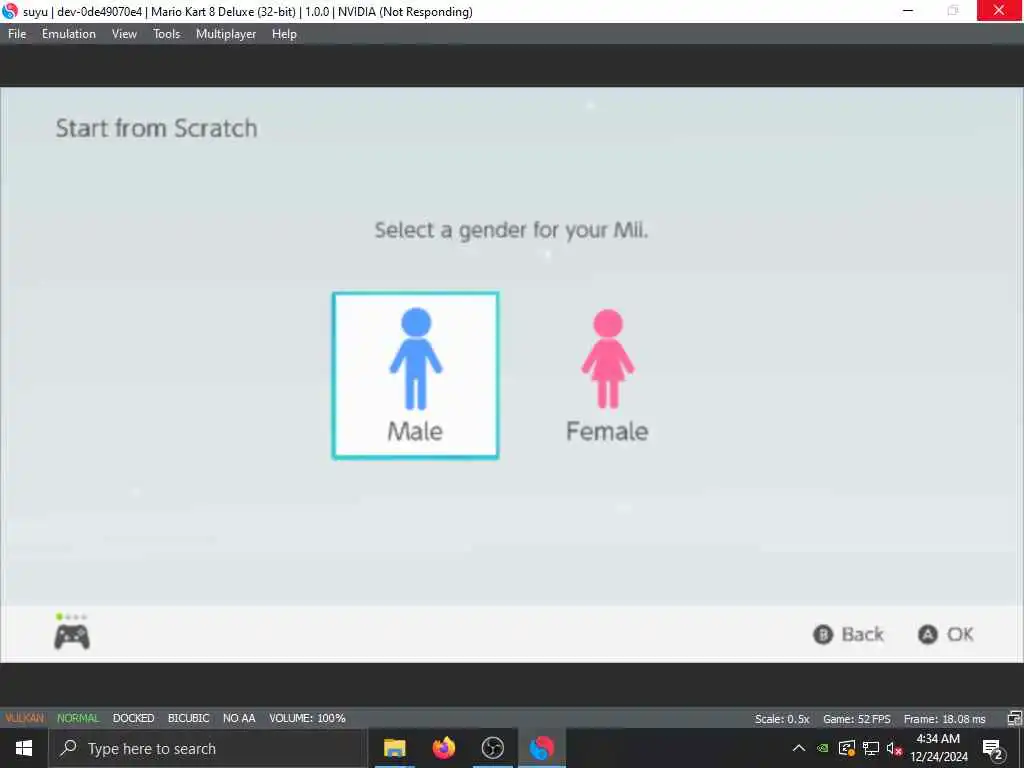Open the File menu
The height and width of the screenshot is (768, 1024).
tap(17, 34)
